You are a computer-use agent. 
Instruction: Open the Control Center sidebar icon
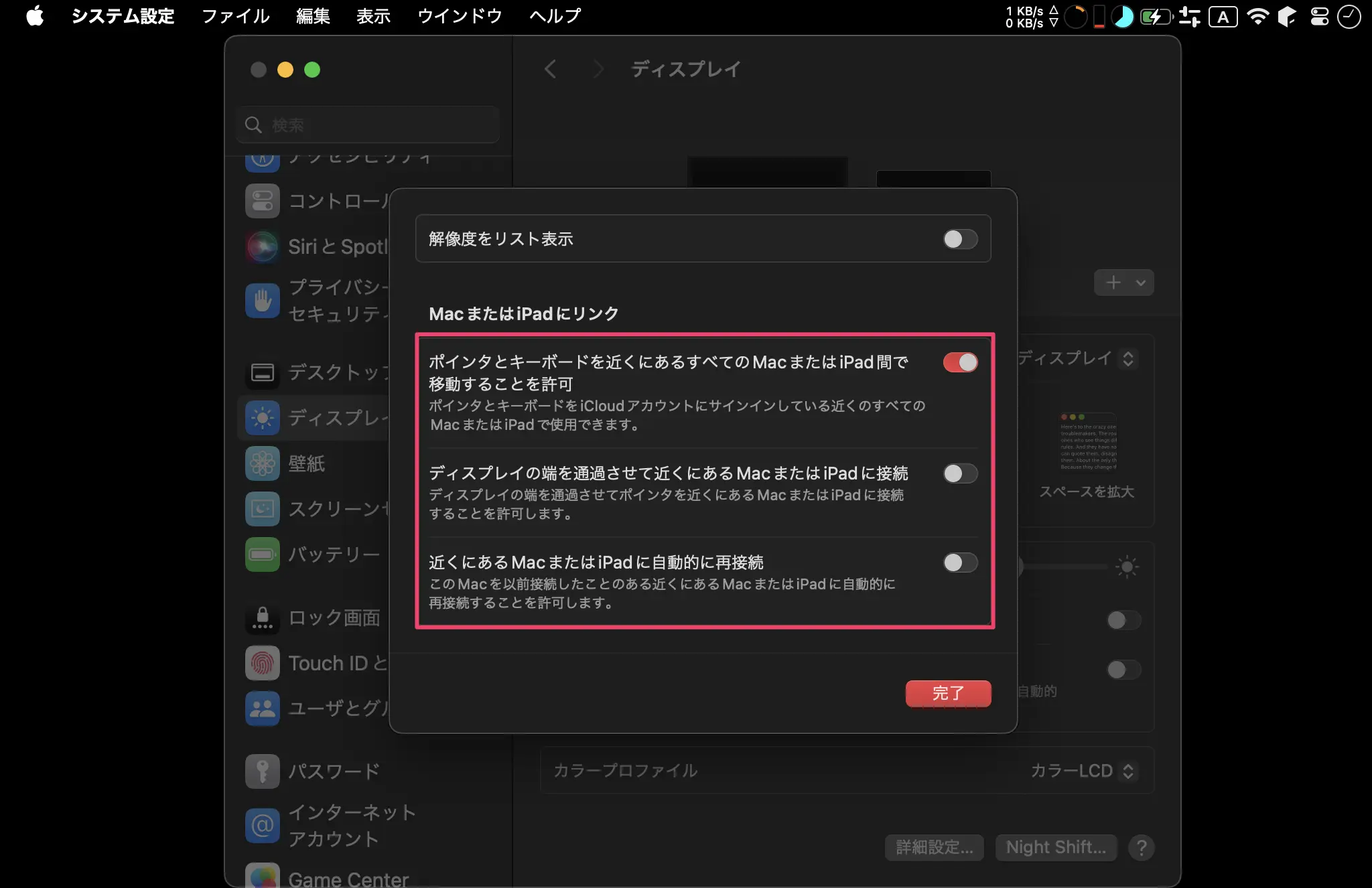click(x=263, y=201)
